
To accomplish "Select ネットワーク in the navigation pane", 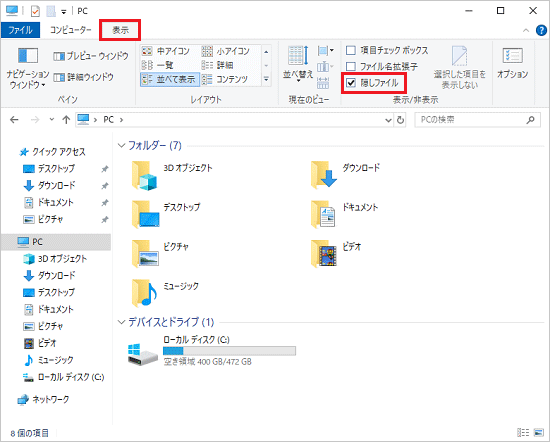I will [x=43, y=400].
